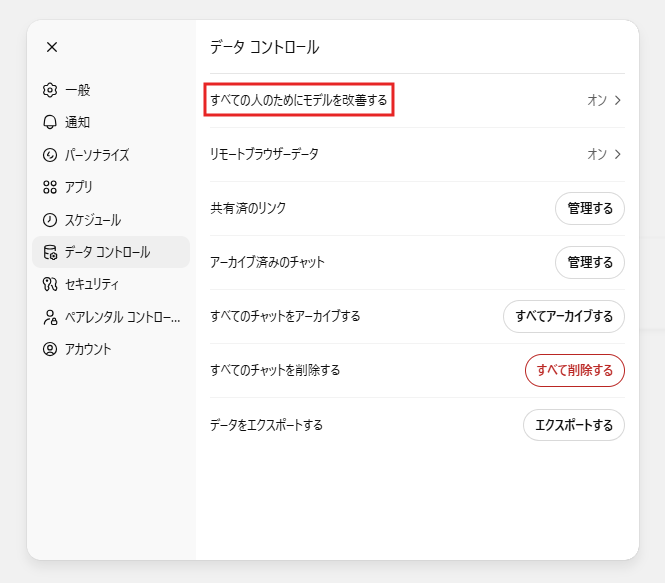Click the ペアレンタル コントロール person-lock icon

click(50, 317)
